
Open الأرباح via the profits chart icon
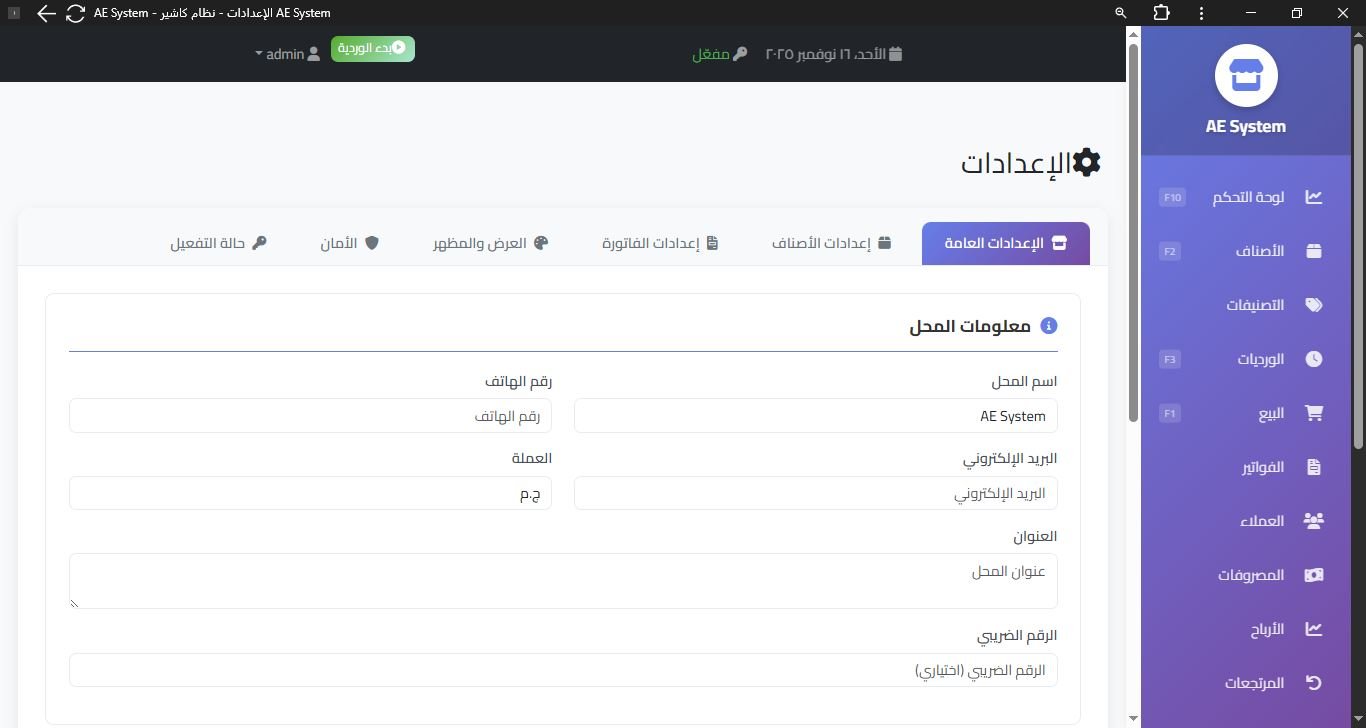[x=1313, y=629]
